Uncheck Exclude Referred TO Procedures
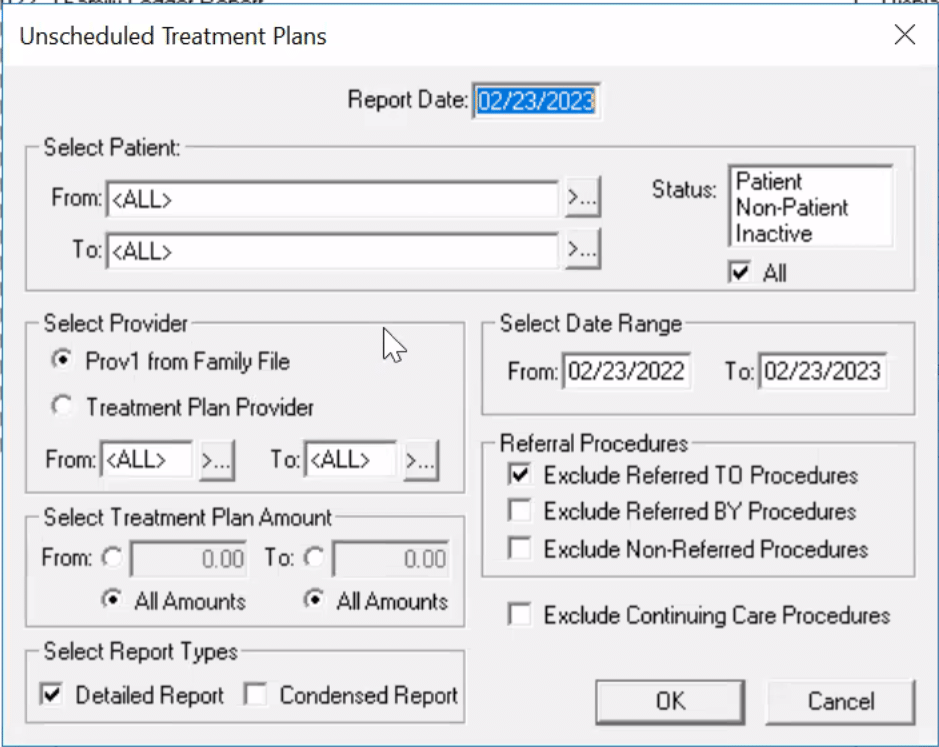This screenshot has height=747, width=939. pos(519,475)
